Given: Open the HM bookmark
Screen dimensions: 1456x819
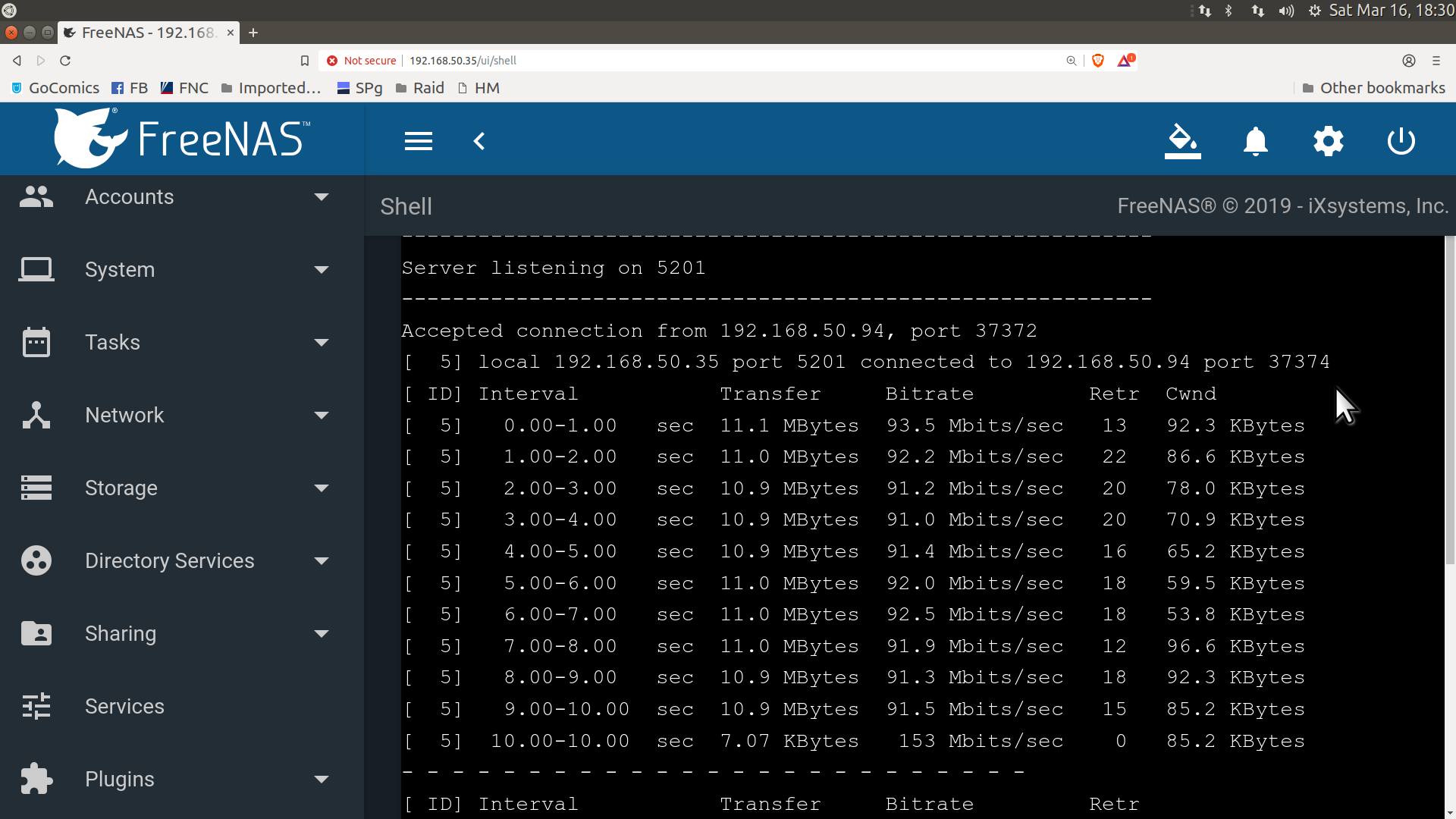Looking at the screenshot, I should tap(479, 88).
